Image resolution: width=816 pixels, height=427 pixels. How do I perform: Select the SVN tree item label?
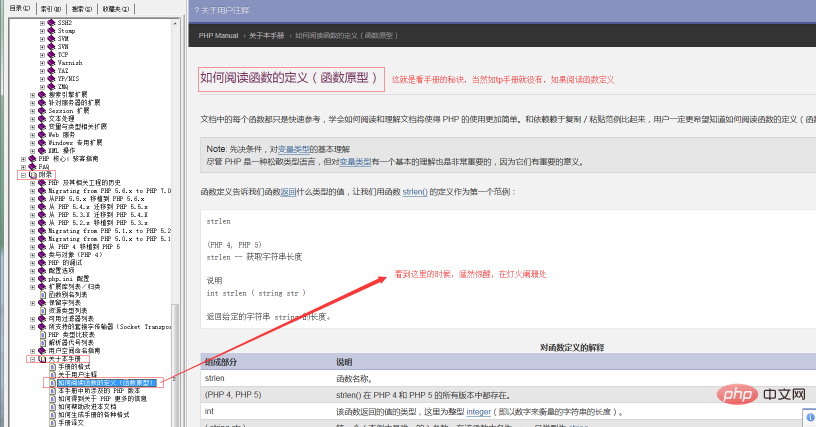63,47
